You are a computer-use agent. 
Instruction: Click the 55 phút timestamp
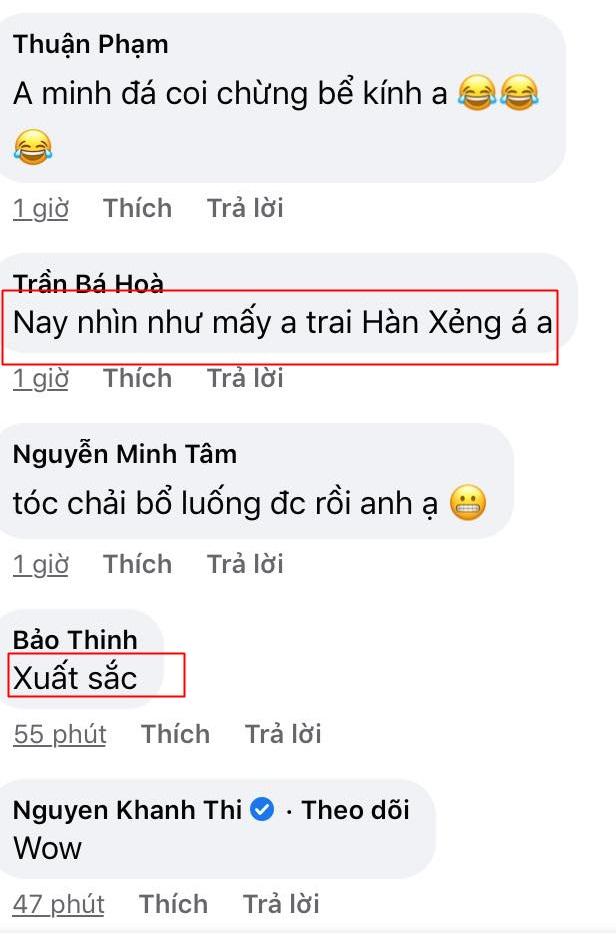[60, 735]
